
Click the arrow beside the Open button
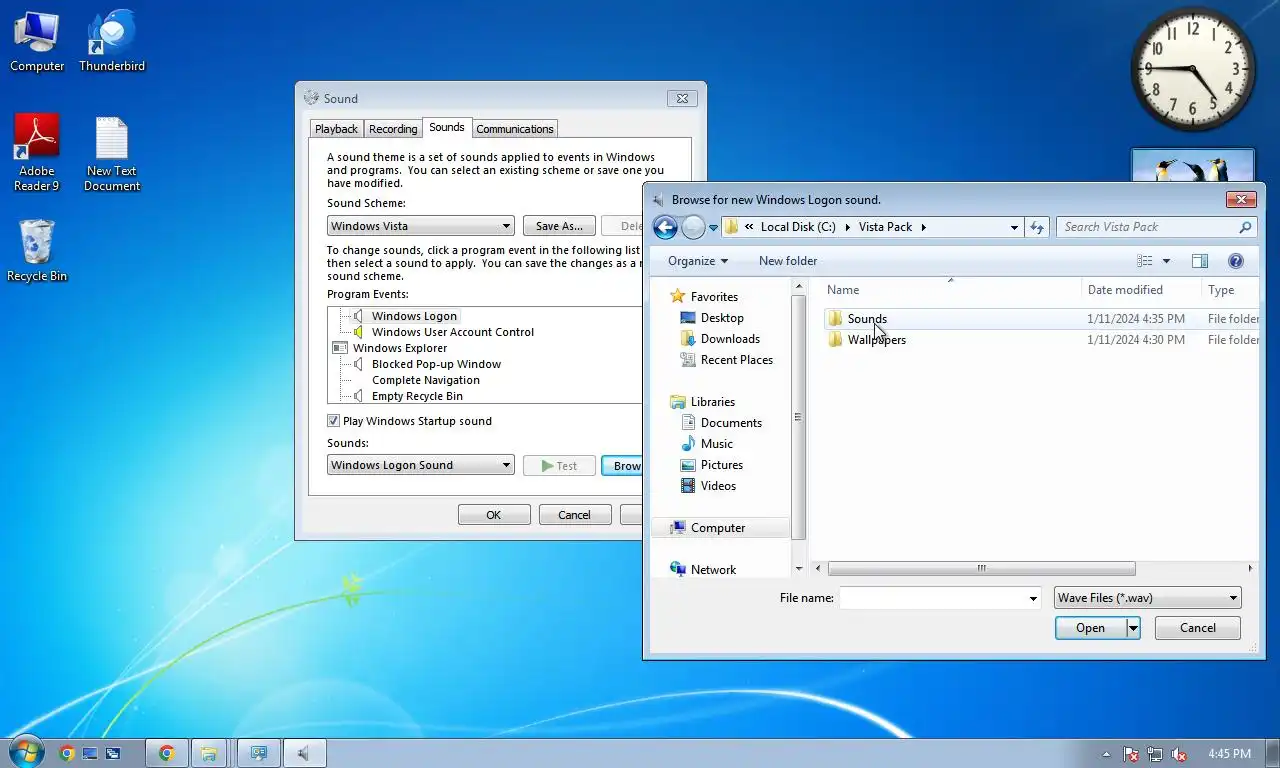click(1133, 628)
